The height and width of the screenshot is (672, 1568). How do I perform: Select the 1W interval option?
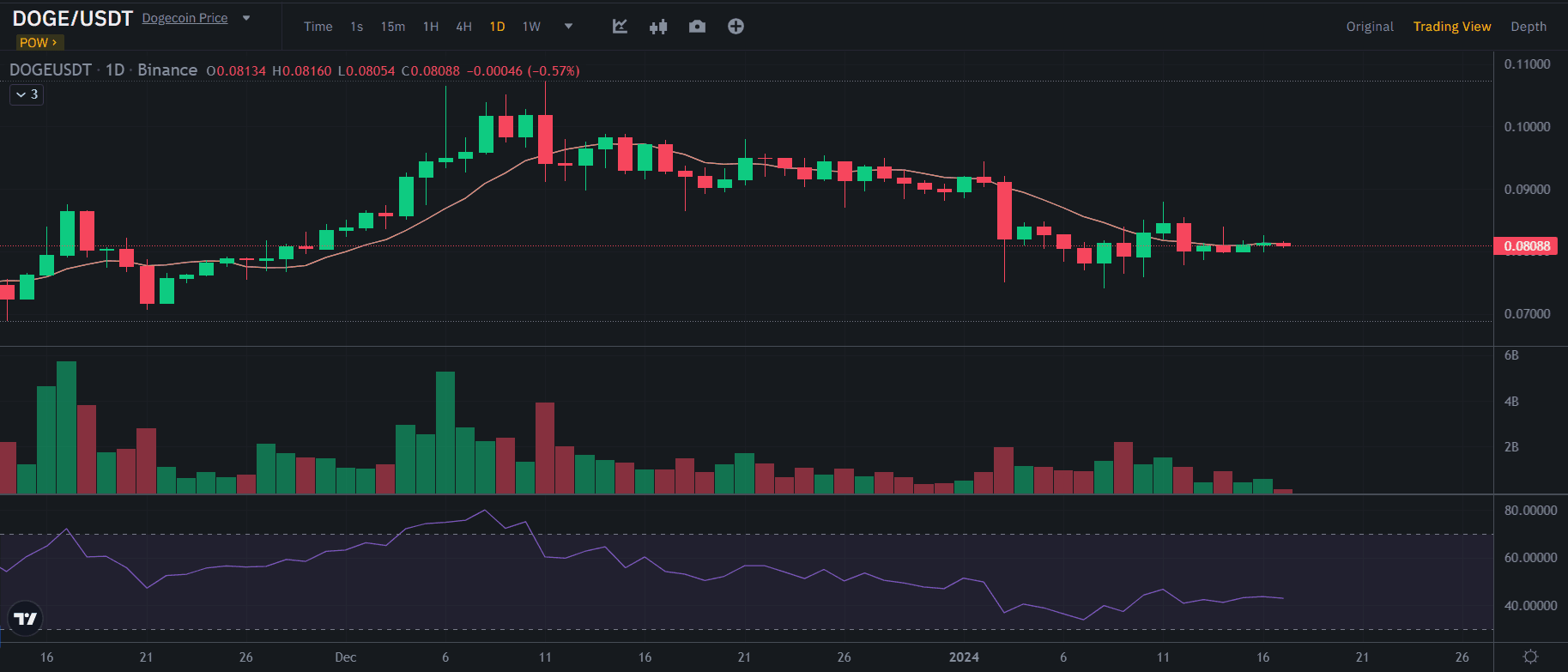click(531, 27)
